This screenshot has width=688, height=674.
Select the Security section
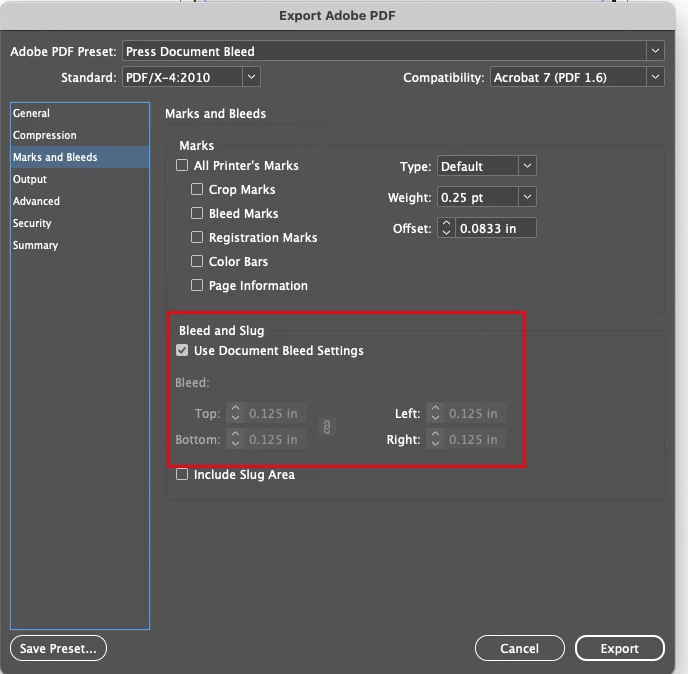[80, 223]
